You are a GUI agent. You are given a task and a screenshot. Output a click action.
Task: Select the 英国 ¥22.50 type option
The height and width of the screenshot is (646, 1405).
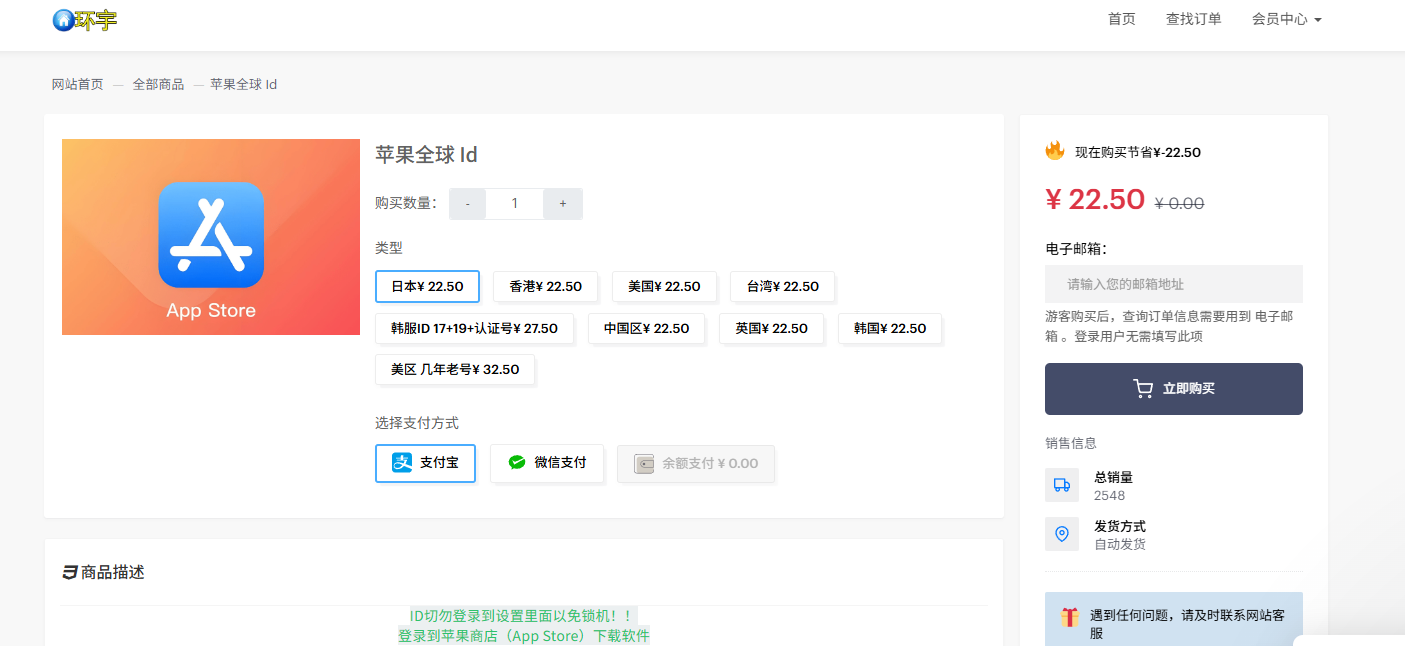tap(771, 328)
